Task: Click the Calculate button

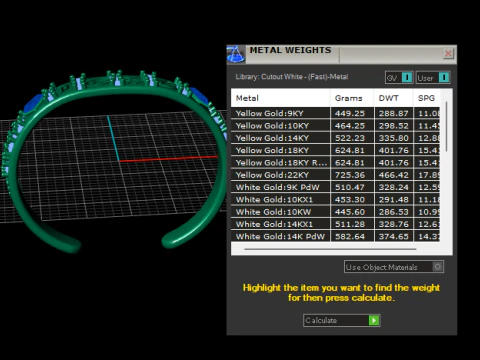Action: point(341,320)
